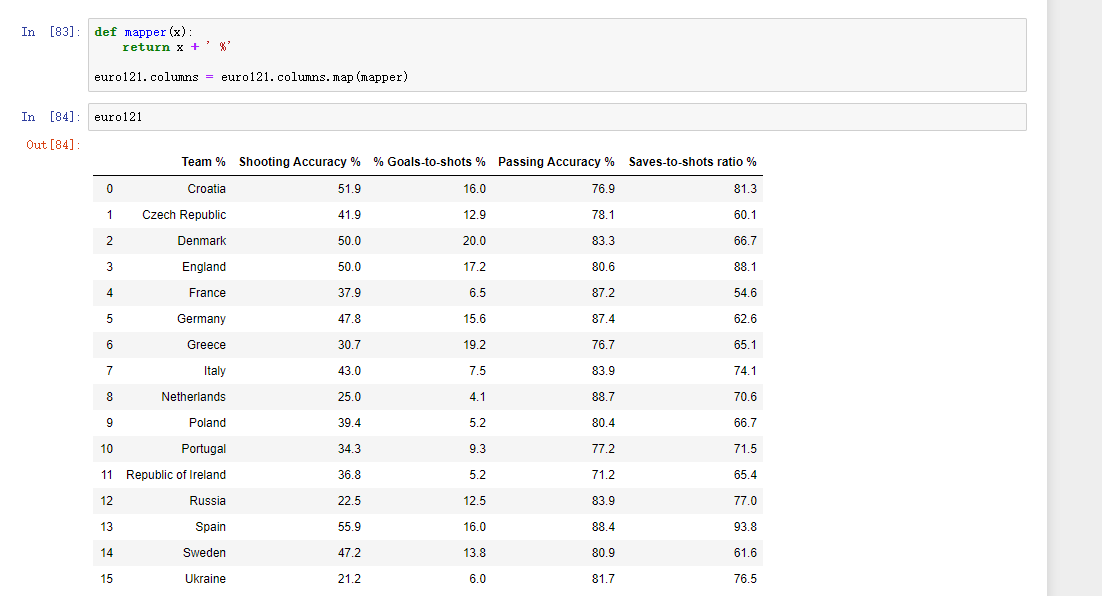This screenshot has width=1102, height=596.
Task: Click row index 0 of the dataframe
Action: tap(110, 189)
